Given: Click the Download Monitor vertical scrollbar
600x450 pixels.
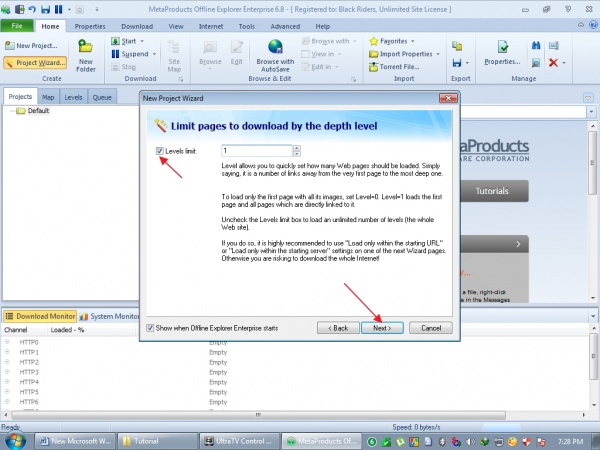Looking at the screenshot, I should 593,356.
